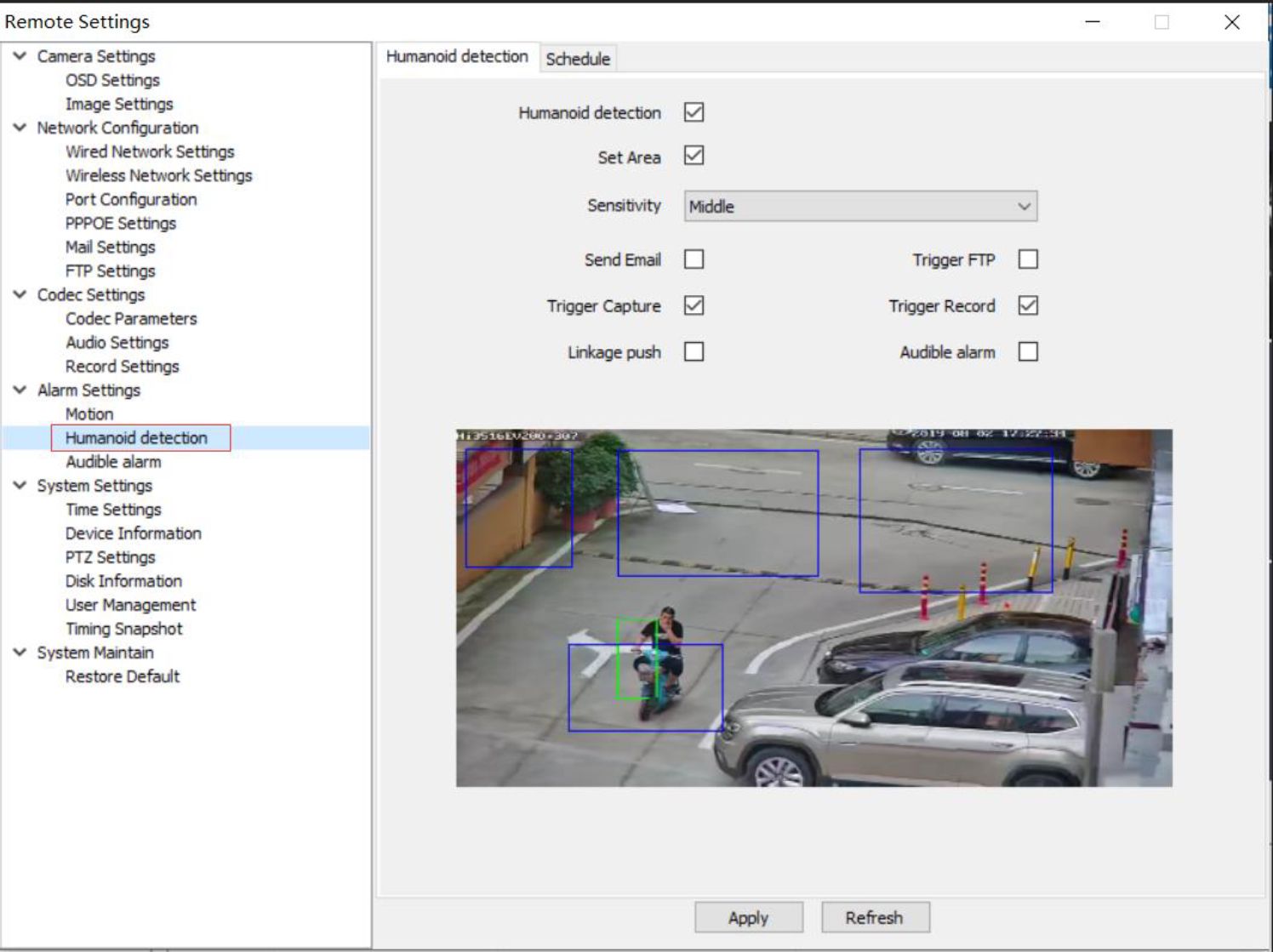The width and height of the screenshot is (1273, 952).
Task: Collapse the Camera Settings tree node
Action: click(20, 56)
